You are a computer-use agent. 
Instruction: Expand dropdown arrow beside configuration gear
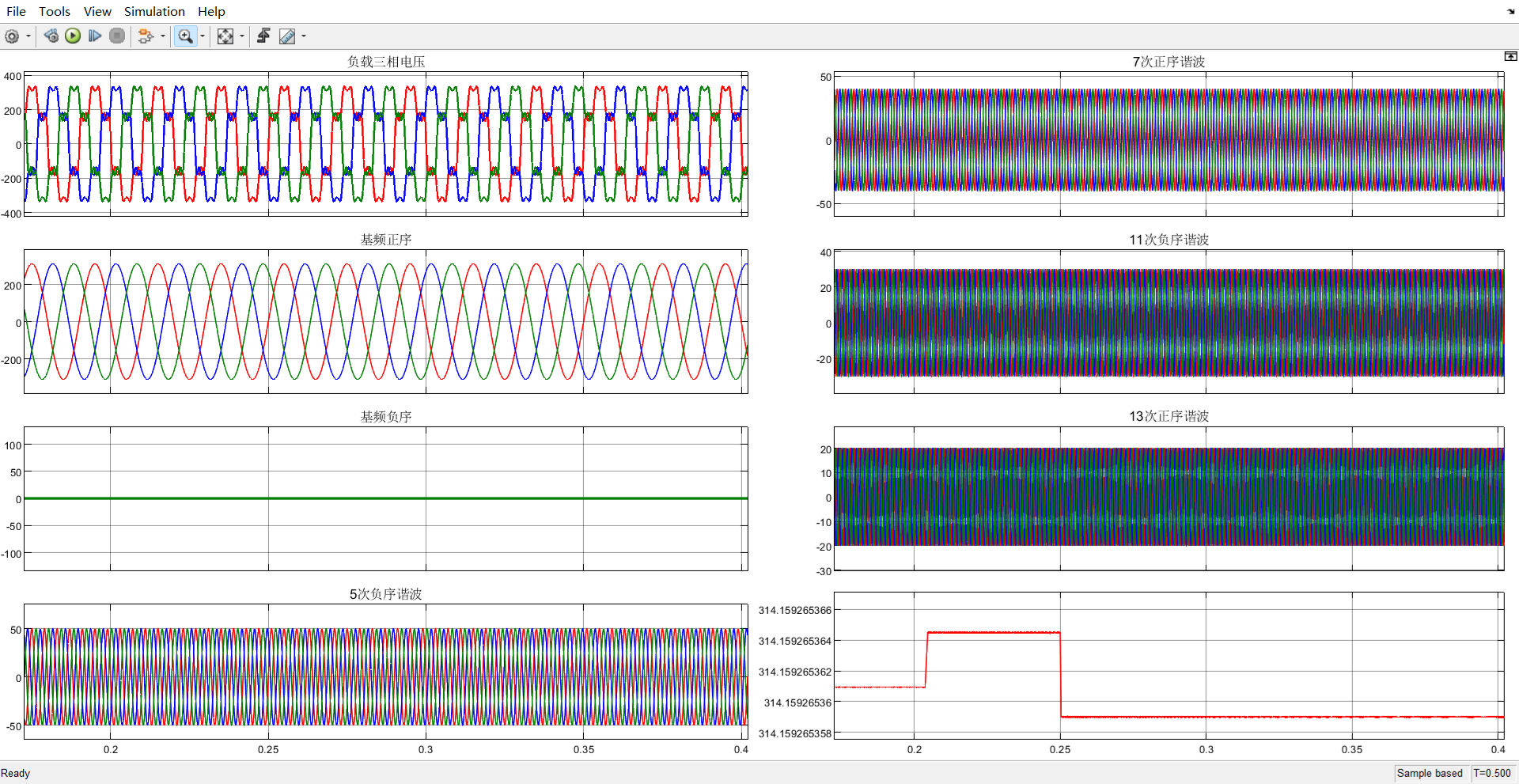pyautogui.click(x=28, y=36)
